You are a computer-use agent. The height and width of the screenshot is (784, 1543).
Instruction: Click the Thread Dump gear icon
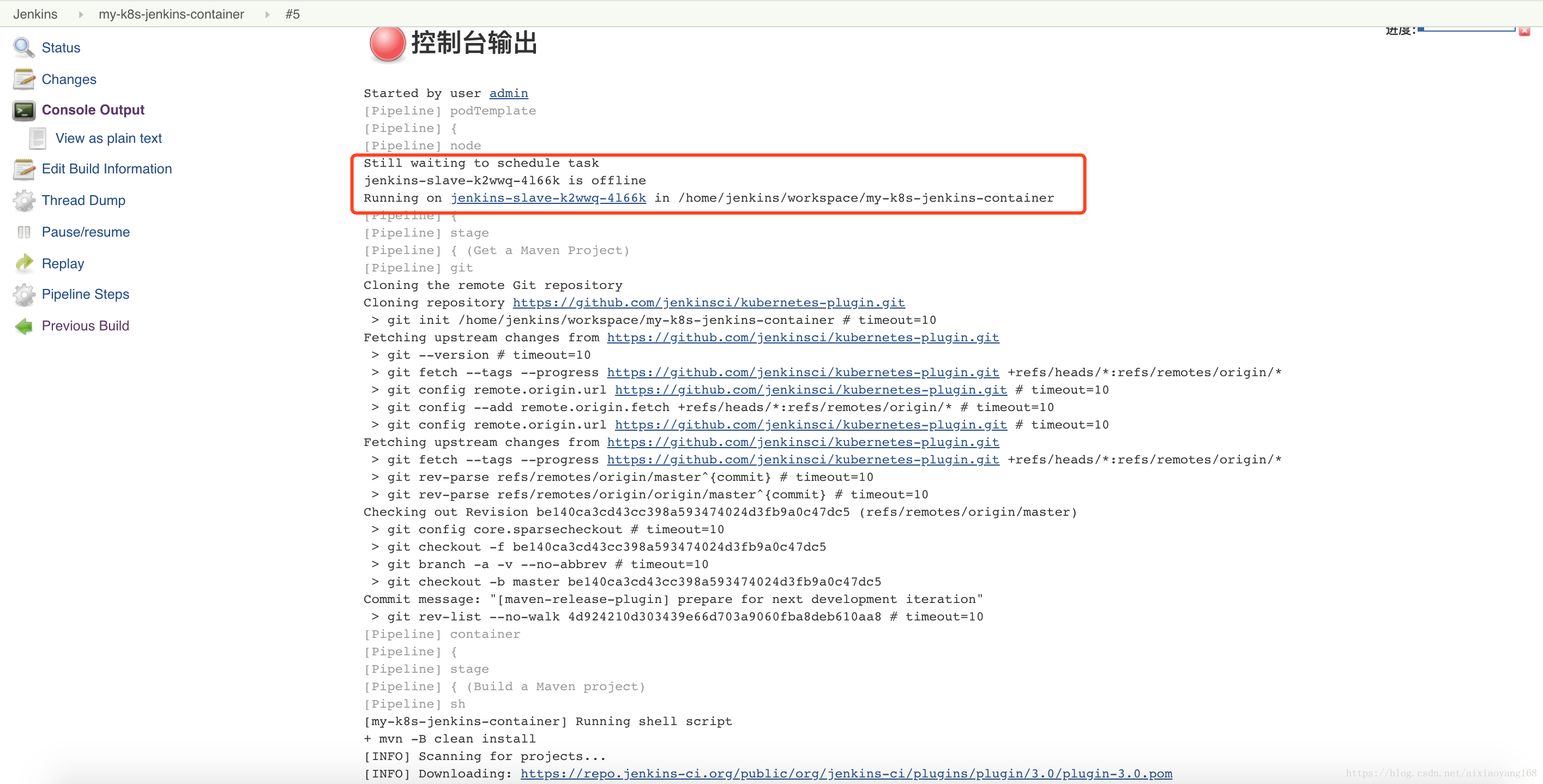(x=24, y=201)
